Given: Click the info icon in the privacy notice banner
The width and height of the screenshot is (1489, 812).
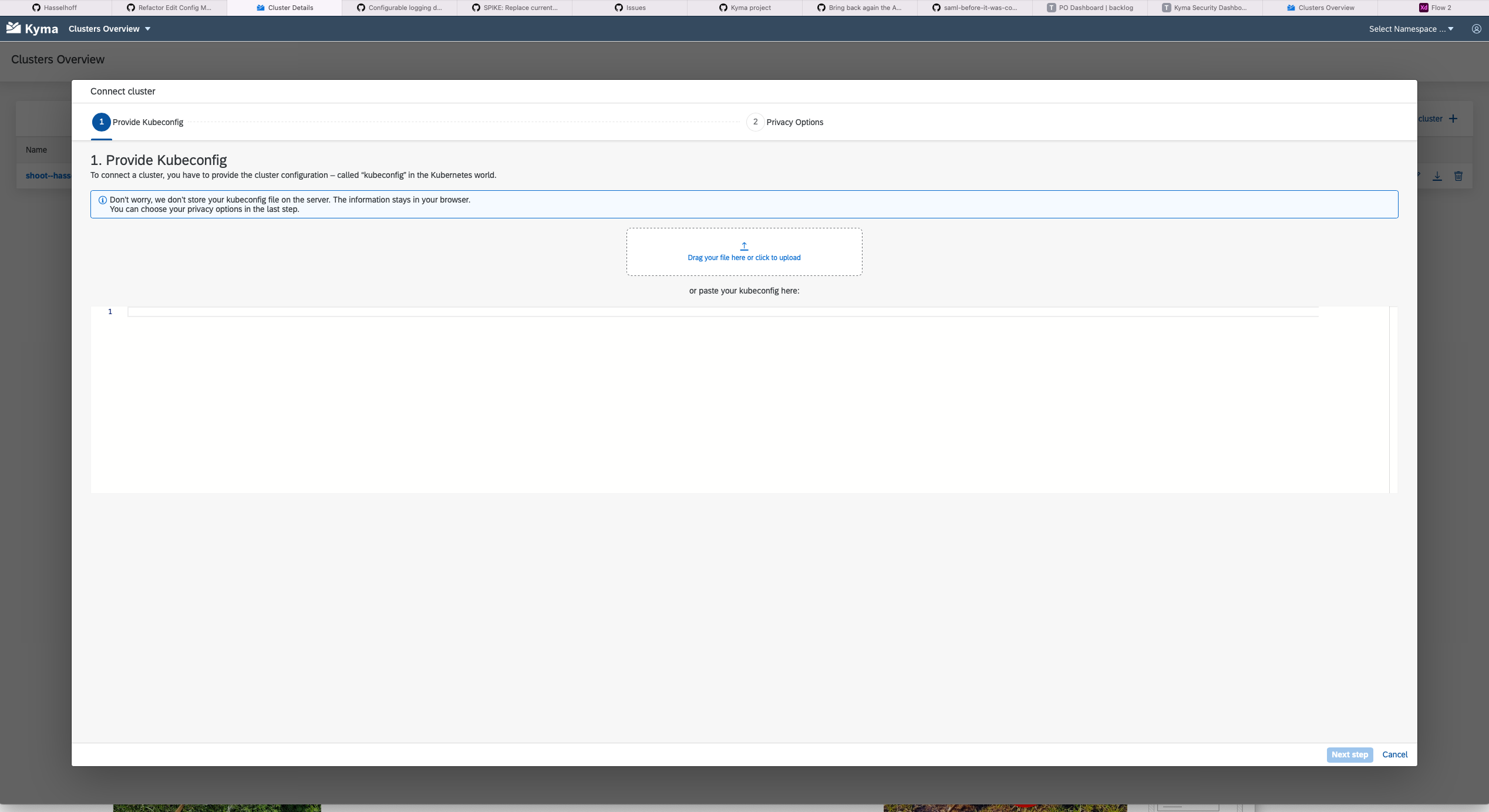Looking at the screenshot, I should pyautogui.click(x=103, y=200).
